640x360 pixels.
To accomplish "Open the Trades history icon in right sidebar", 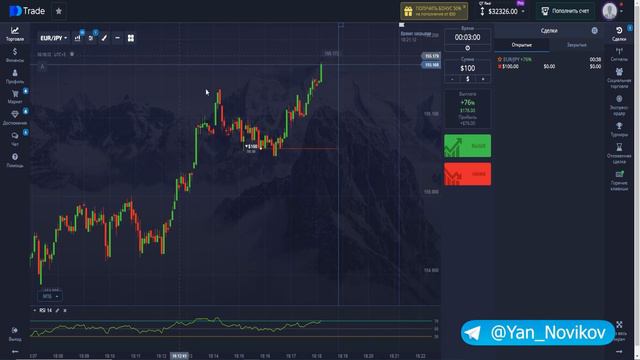I will point(619,33).
